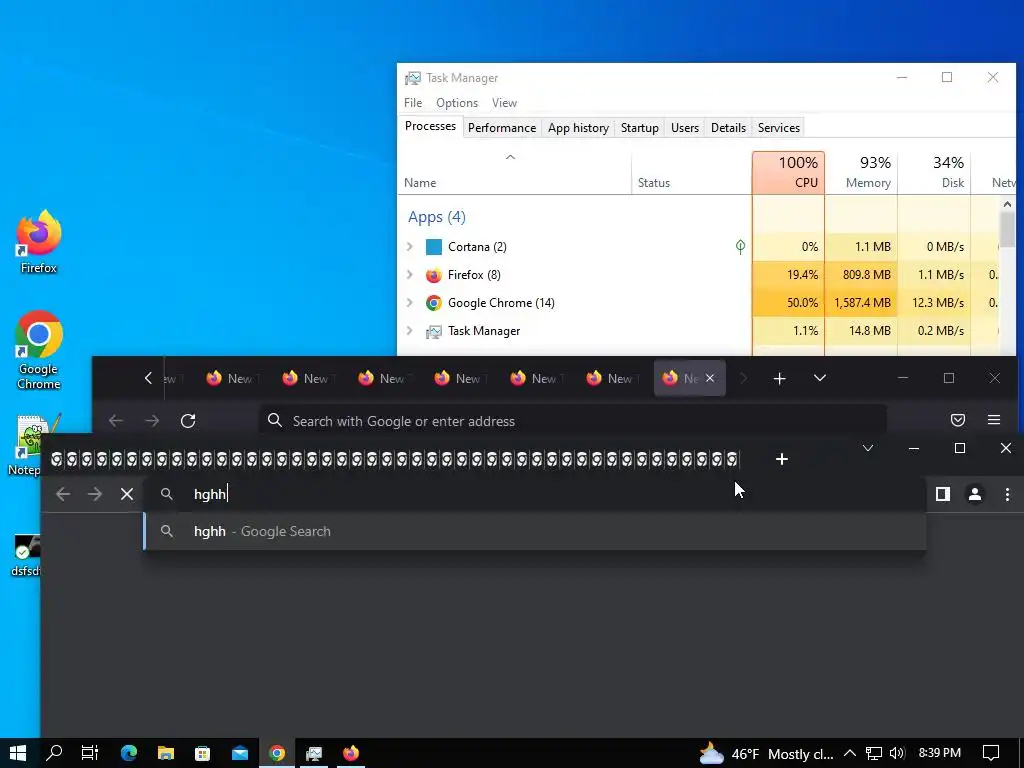The image size is (1024, 768).
Task: Launch Microsoft Edge from taskbar
Action: [x=129, y=753]
